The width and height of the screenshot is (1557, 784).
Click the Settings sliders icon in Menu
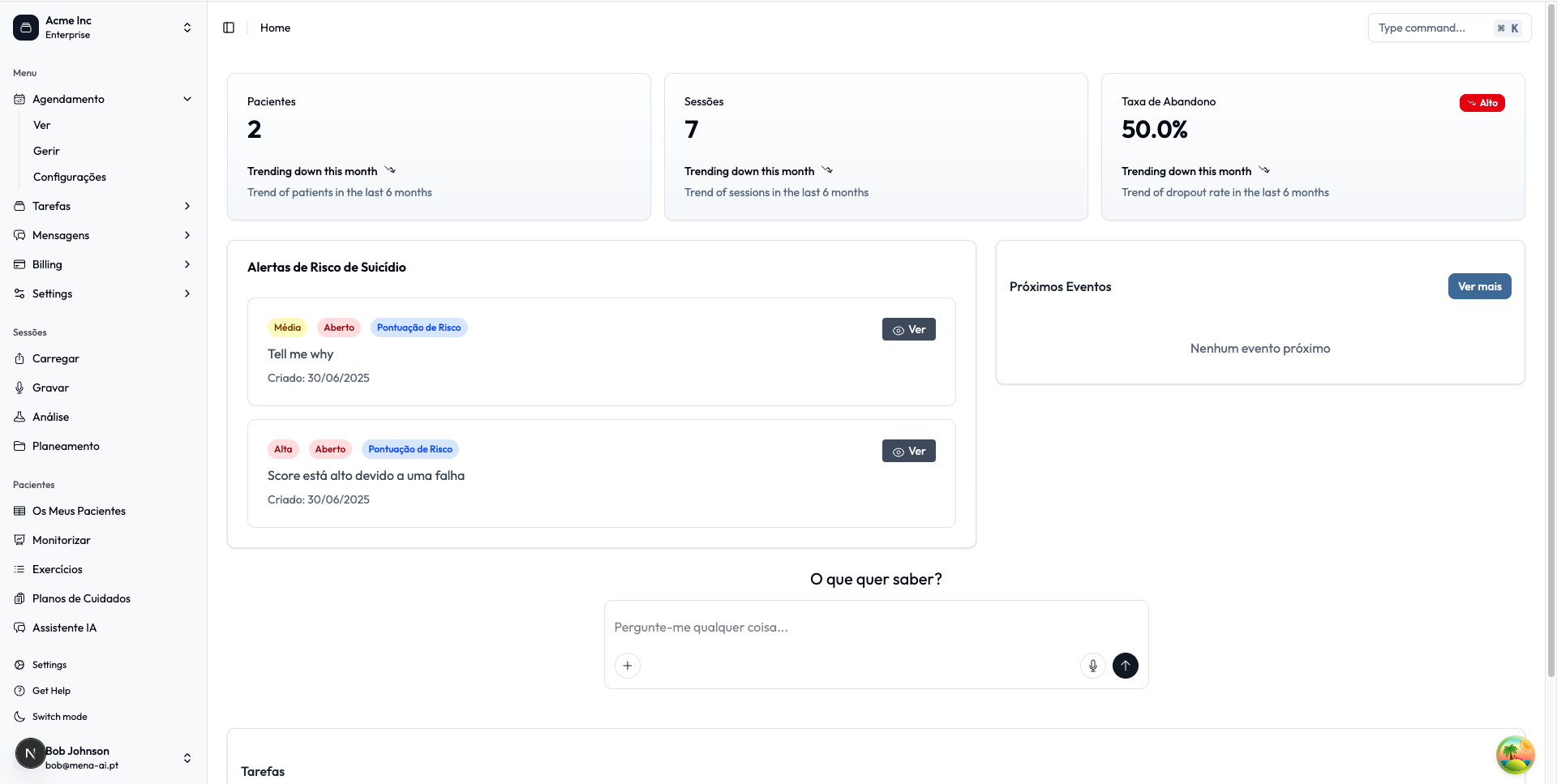pyautogui.click(x=19, y=293)
